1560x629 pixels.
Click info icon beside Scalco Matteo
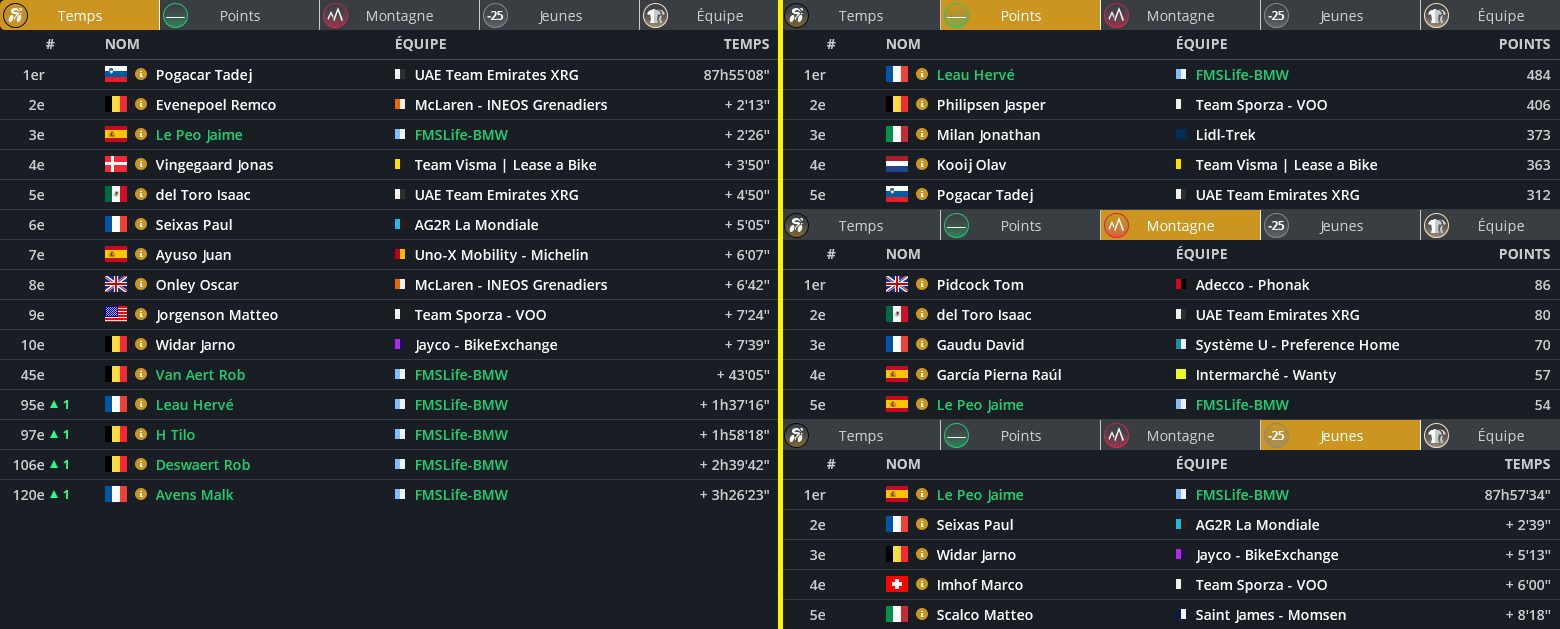coord(922,615)
